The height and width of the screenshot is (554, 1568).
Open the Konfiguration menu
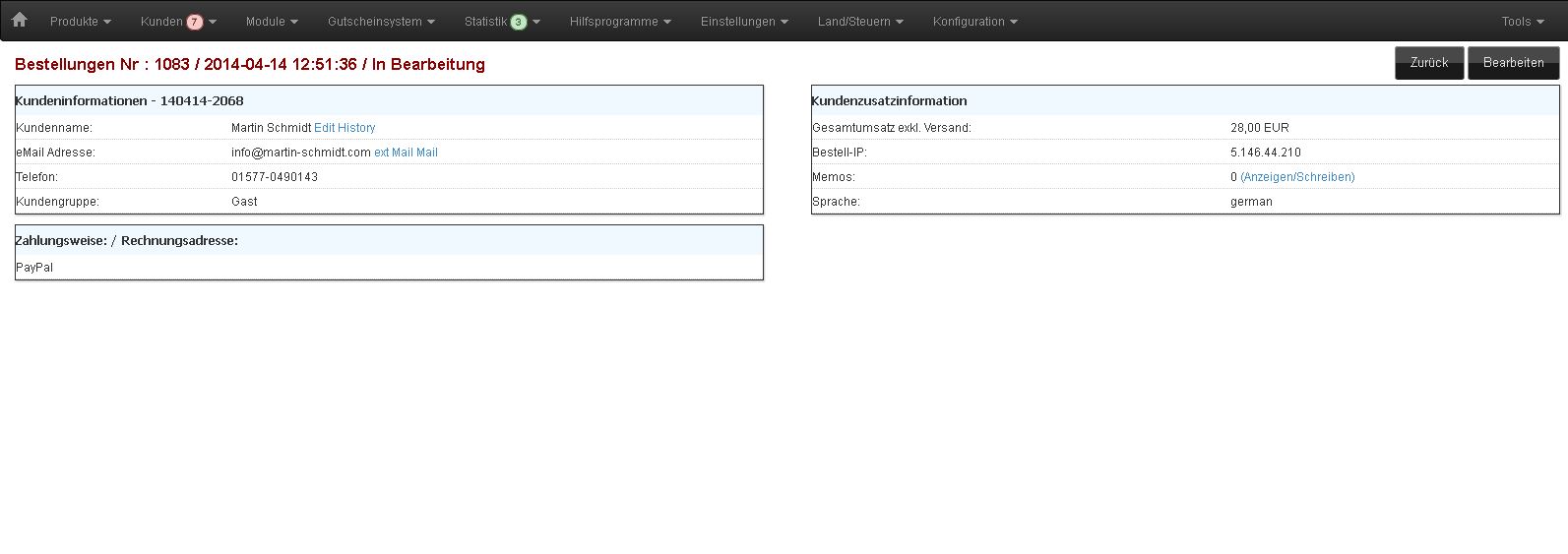click(x=974, y=22)
